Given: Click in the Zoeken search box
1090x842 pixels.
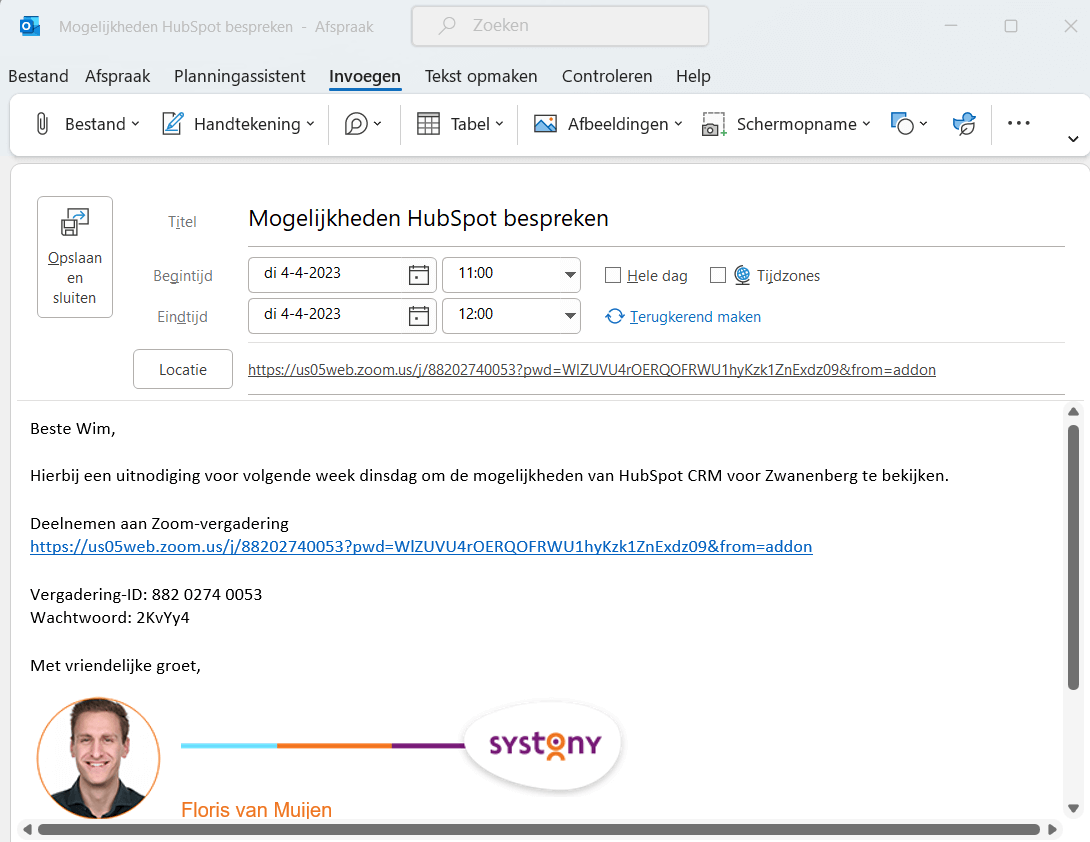Looking at the screenshot, I should point(560,26).
